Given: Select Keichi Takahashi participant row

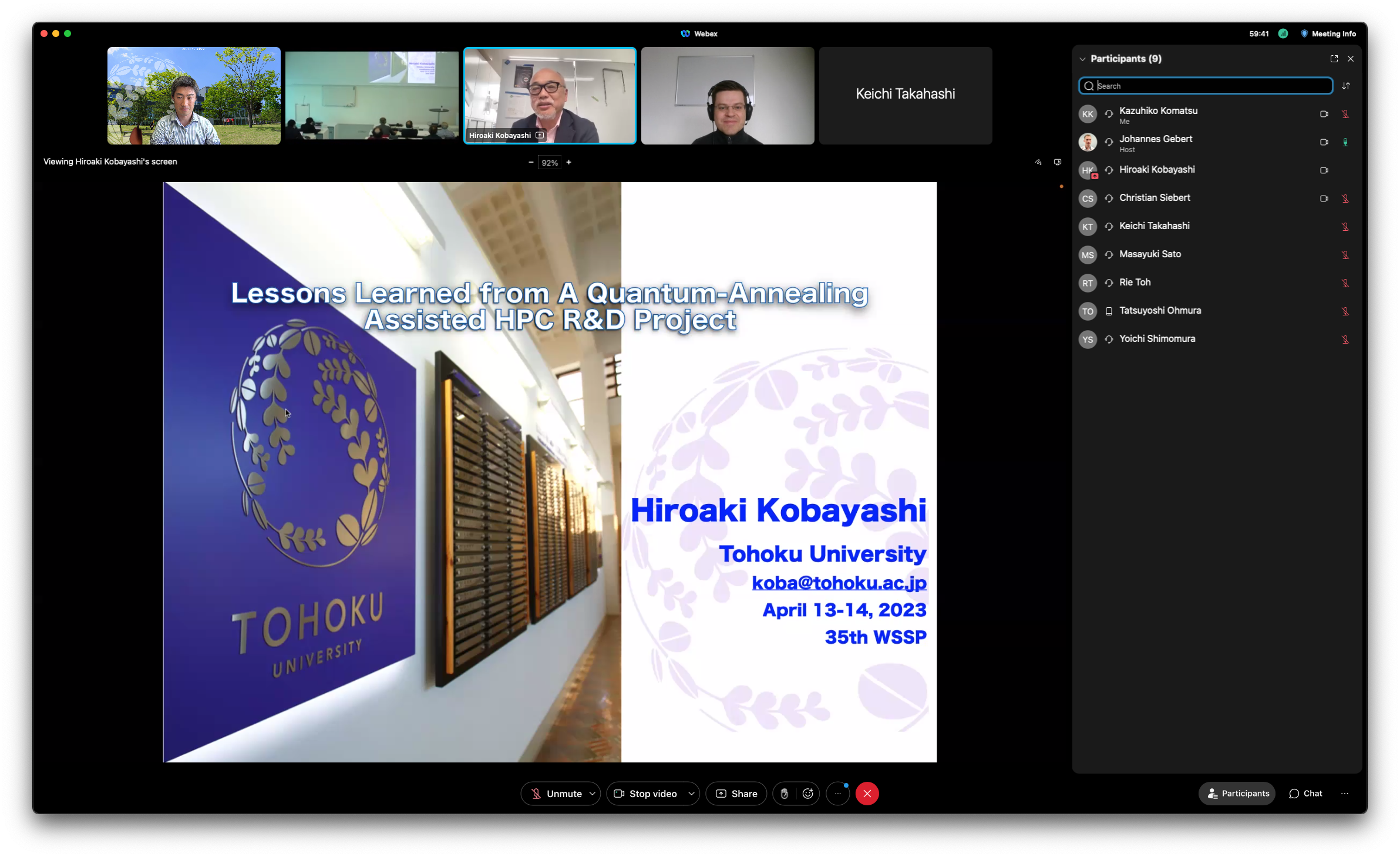Looking at the screenshot, I should [1217, 227].
